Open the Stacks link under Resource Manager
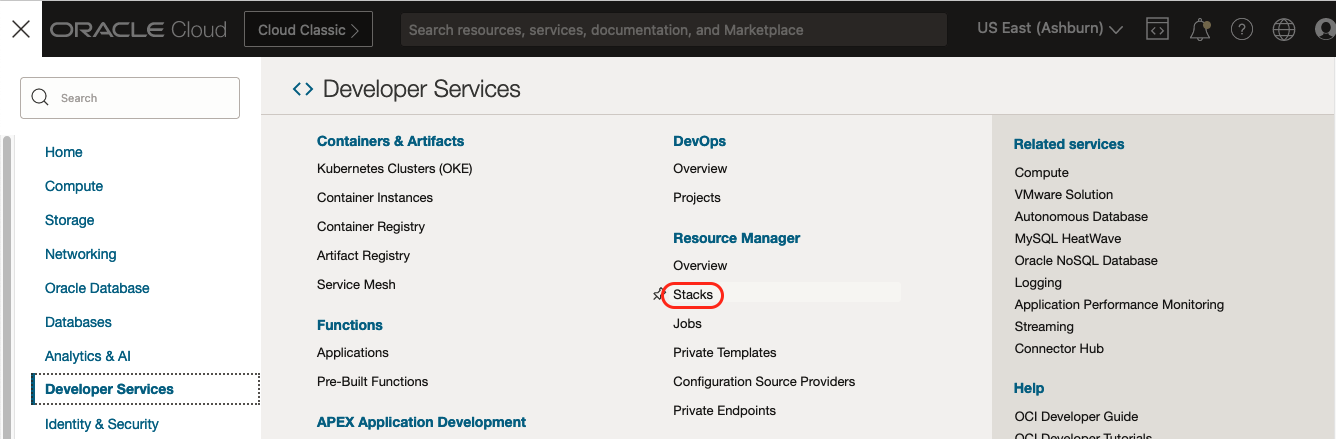This screenshot has width=1336, height=439. [x=693, y=295]
